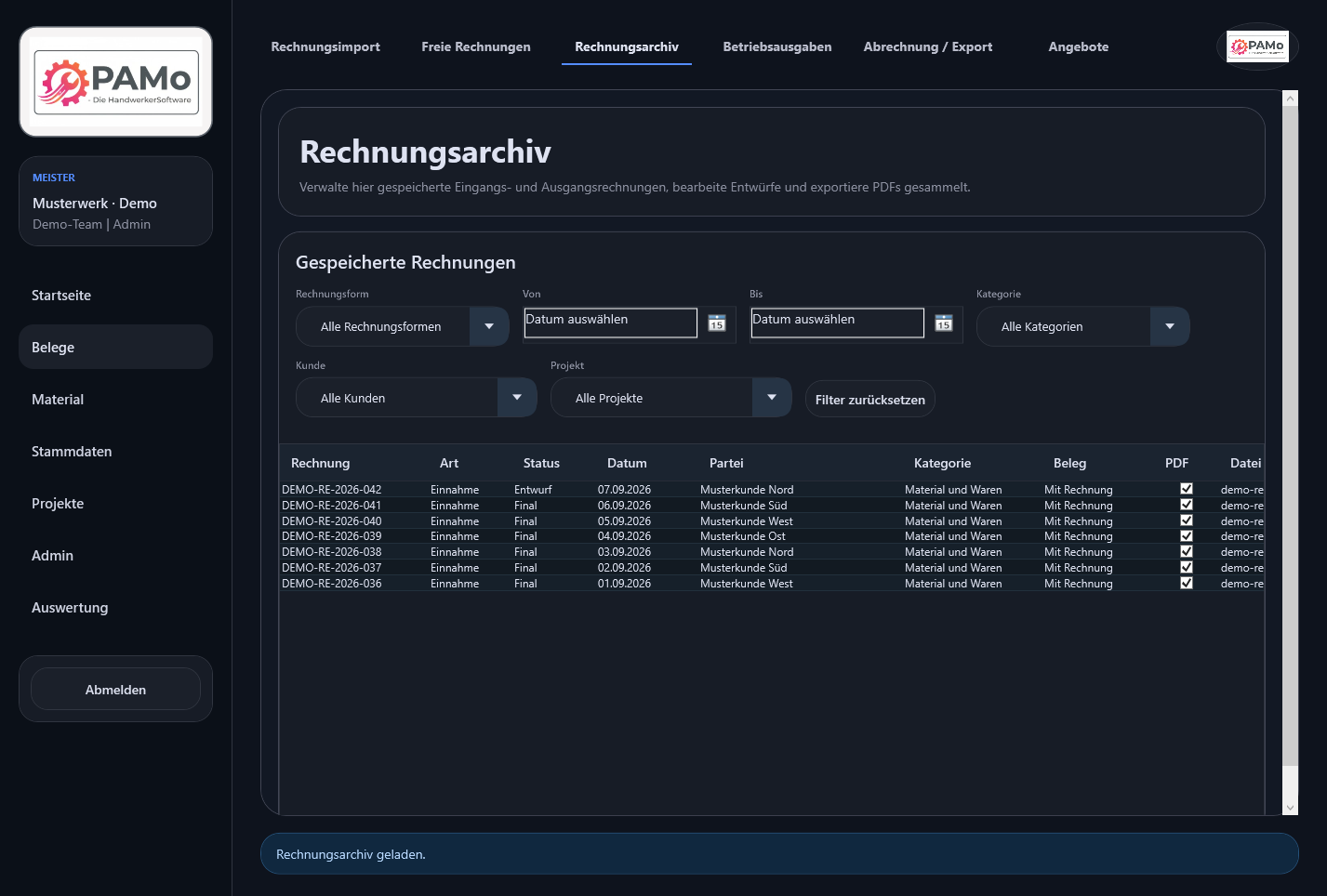This screenshot has width=1327, height=896.
Task: Toggle PDF checkbox for DEMO-RE-2026-042
Action: (1187, 489)
